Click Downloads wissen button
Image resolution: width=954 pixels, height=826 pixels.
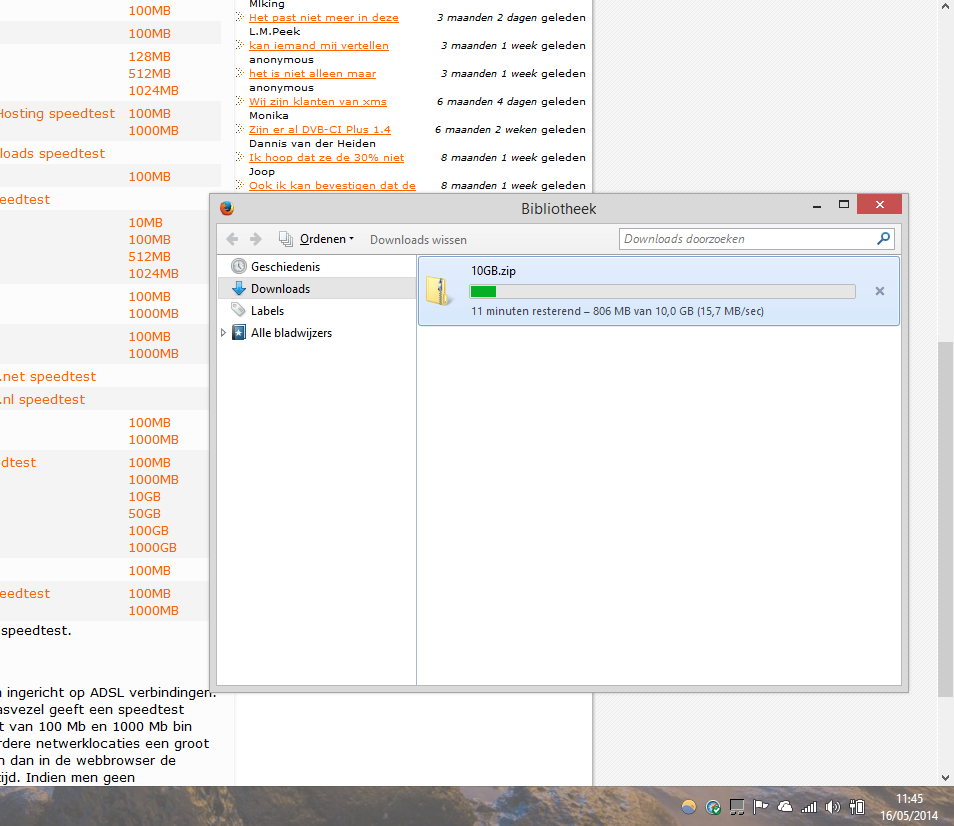418,240
